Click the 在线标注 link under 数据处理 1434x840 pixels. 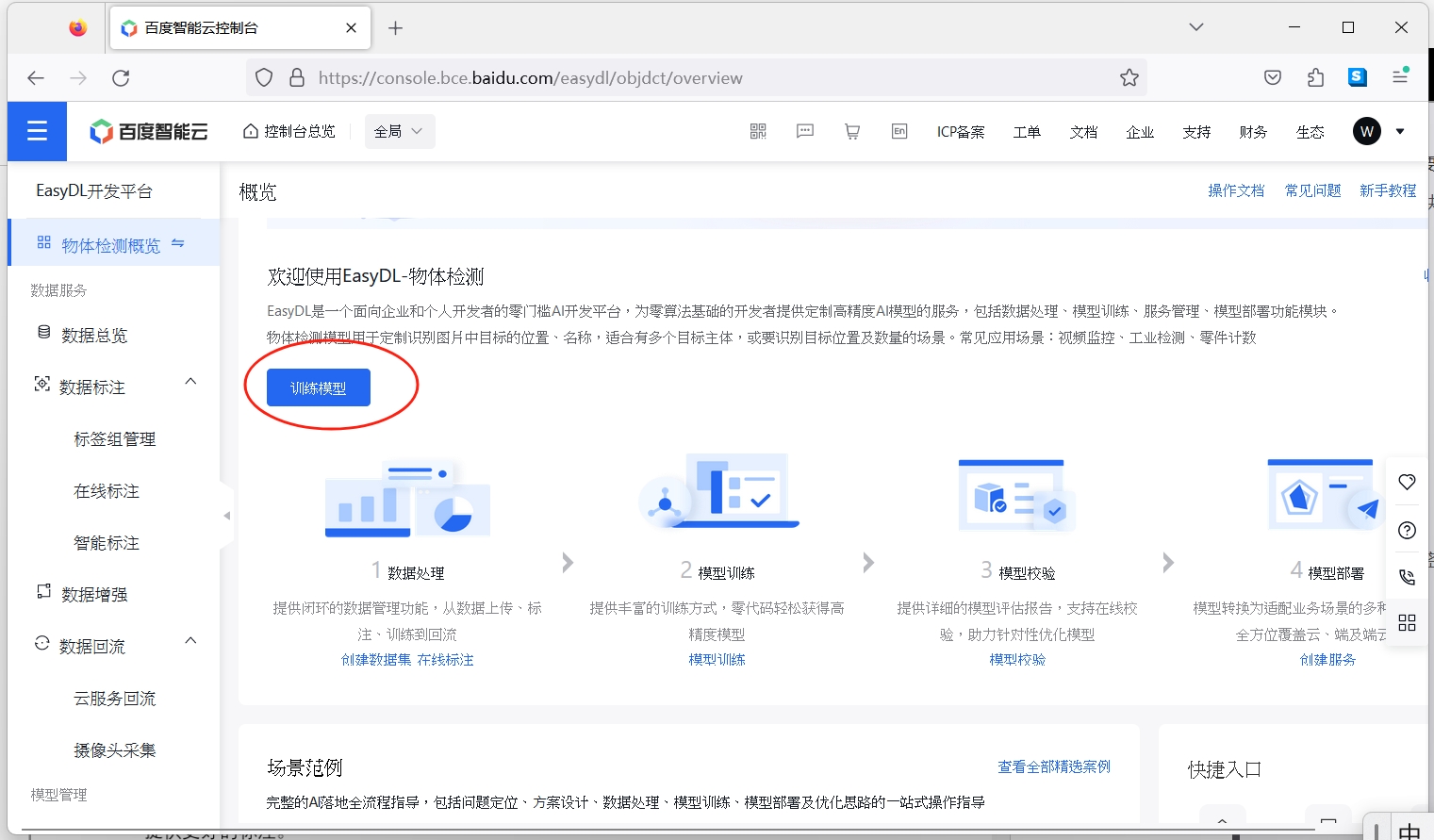pyautogui.click(x=446, y=660)
